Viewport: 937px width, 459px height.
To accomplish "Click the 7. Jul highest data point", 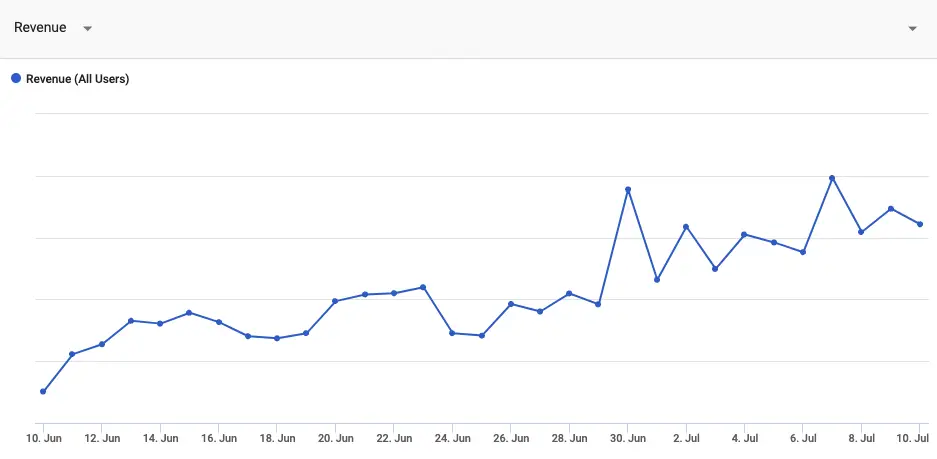I will pyautogui.click(x=832, y=178).
